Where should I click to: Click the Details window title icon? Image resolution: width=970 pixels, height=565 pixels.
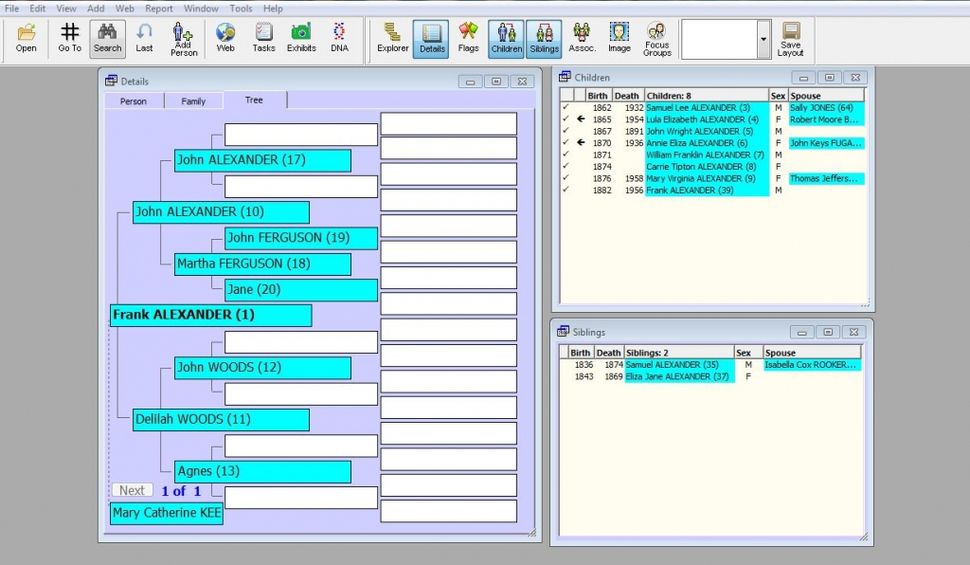point(111,80)
